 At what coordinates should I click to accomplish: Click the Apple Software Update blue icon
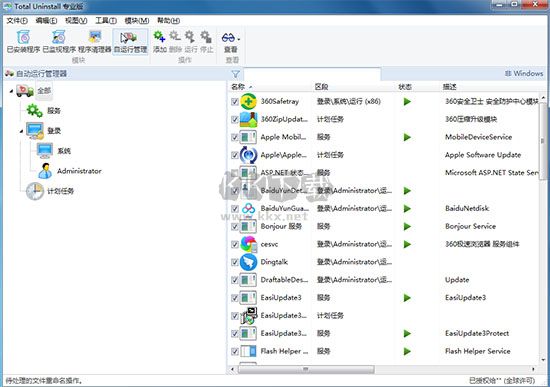[x=248, y=155]
